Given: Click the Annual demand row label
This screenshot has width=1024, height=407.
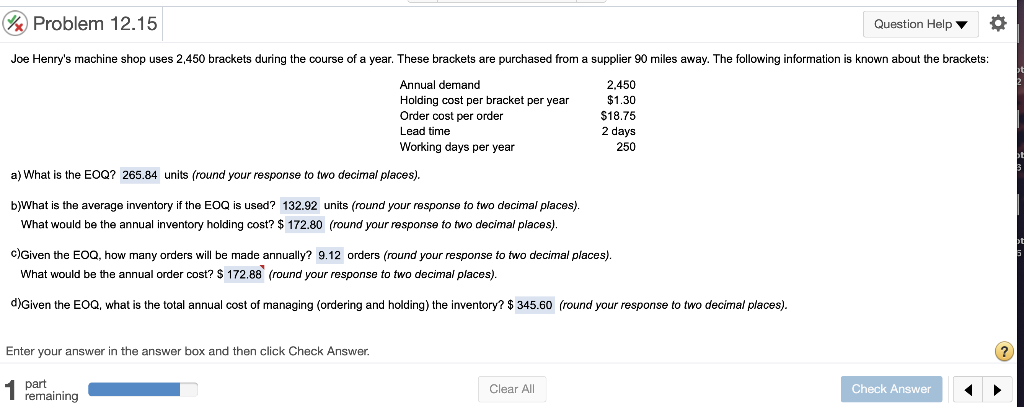Looking at the screenshot, I should 440,85.
